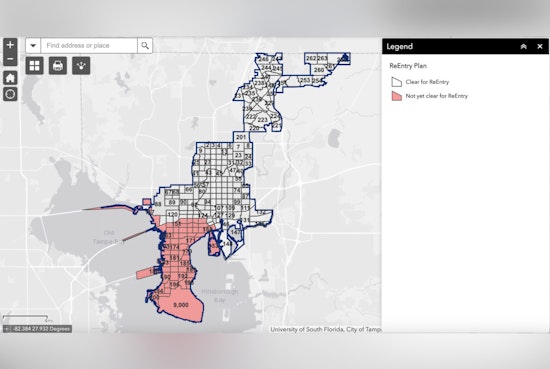Select map zone 262
The image size is (550, 369).
pyautogui.click(x=311, y=58)
